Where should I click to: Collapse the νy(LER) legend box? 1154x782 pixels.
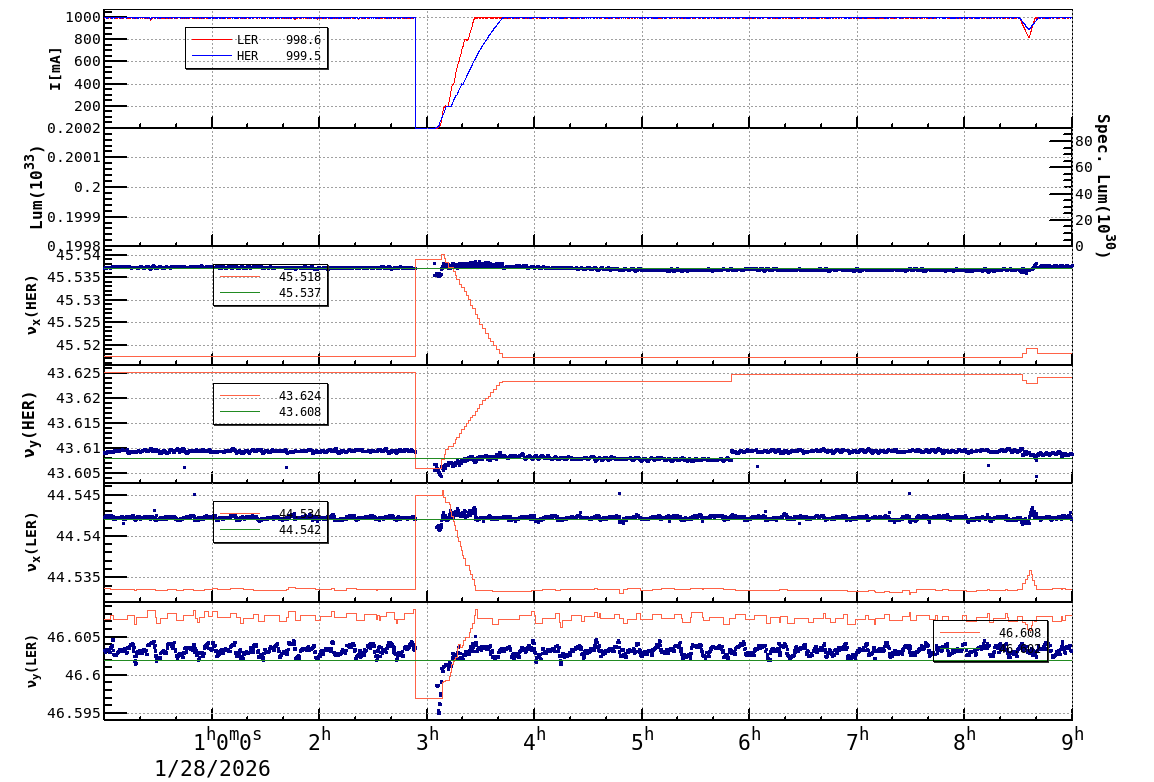pyautogui.click(x=990, y=640)
